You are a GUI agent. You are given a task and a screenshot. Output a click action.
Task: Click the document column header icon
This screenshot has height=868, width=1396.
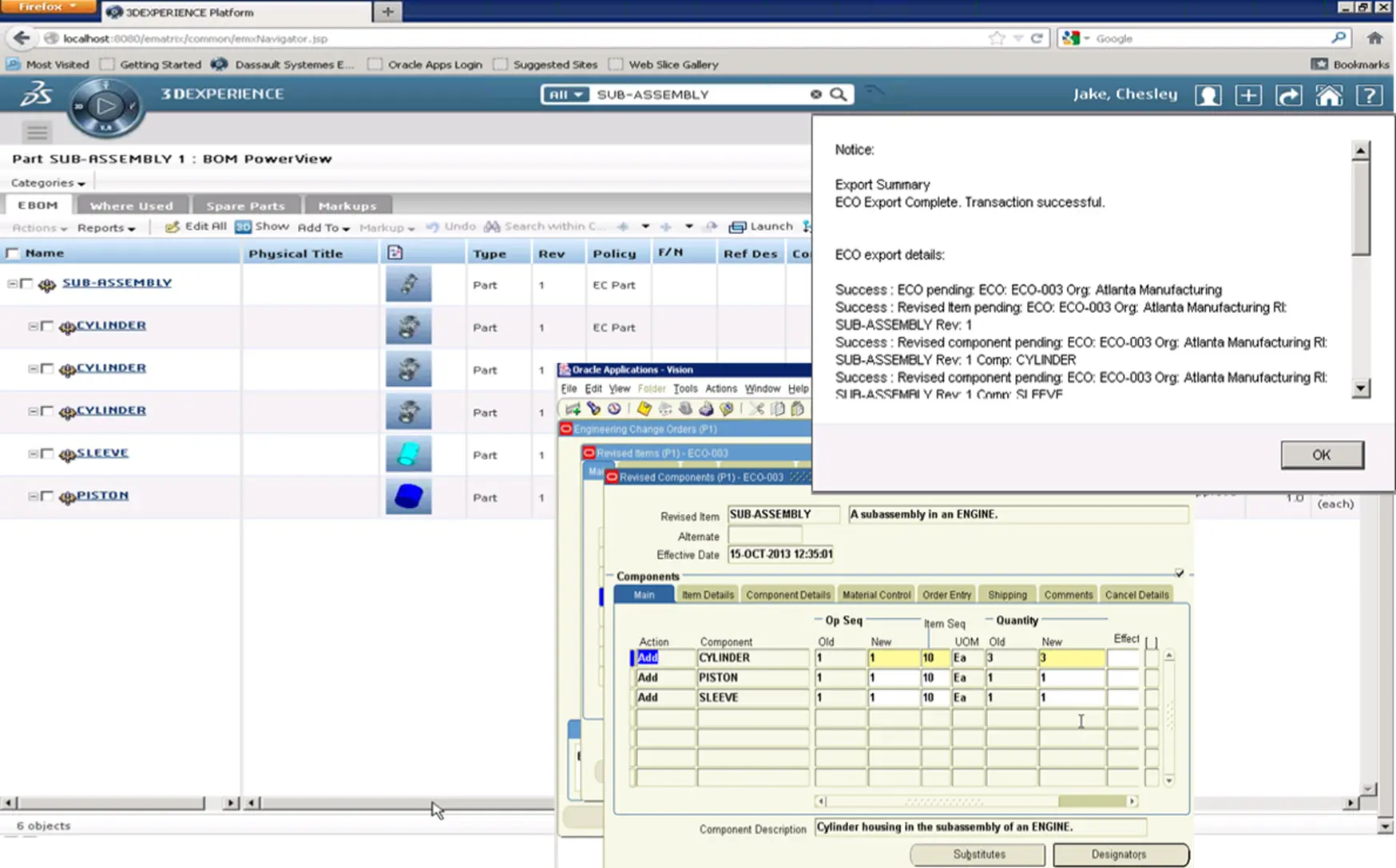pos(395,253)
